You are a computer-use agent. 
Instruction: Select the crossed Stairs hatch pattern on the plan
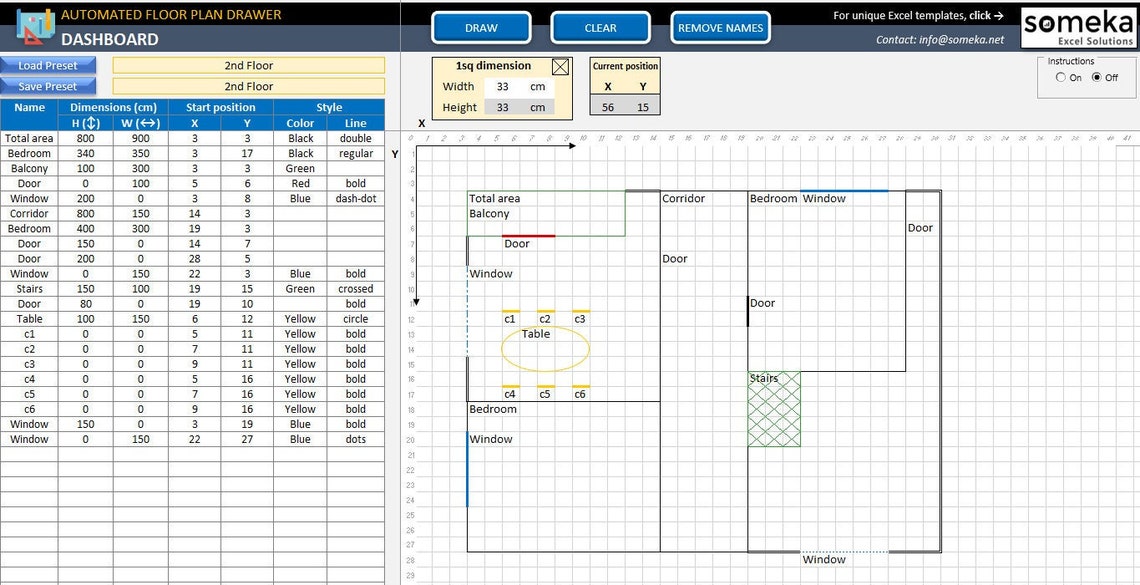tap(774, 410)
